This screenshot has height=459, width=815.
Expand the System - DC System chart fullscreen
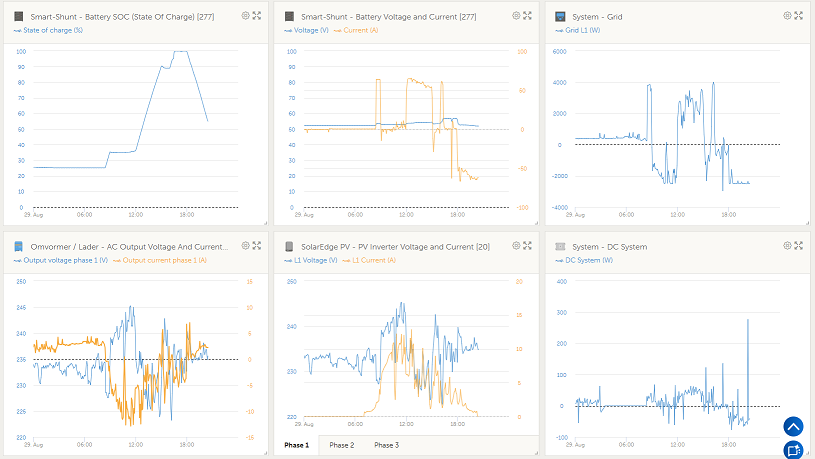click(799, 245)
